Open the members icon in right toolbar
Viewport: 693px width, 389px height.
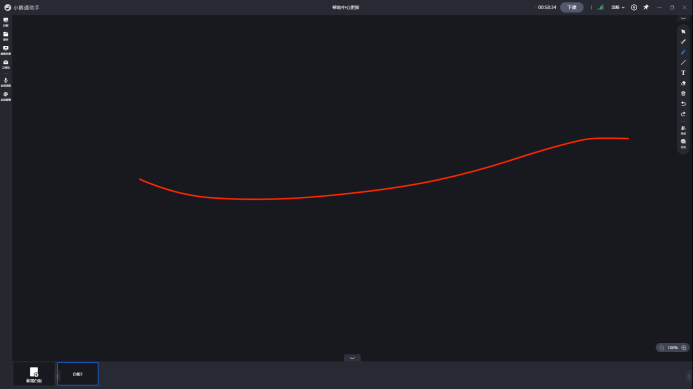[683, 130]
